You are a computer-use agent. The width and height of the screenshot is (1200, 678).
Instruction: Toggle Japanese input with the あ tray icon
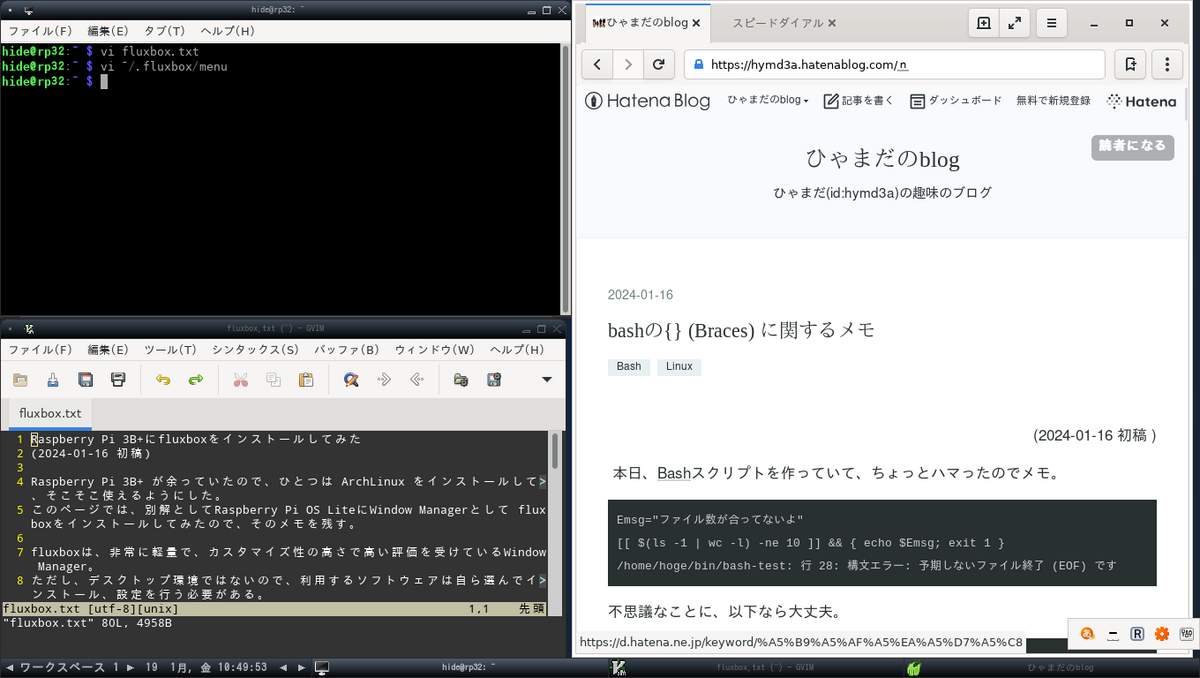(x=1087, y=634)
